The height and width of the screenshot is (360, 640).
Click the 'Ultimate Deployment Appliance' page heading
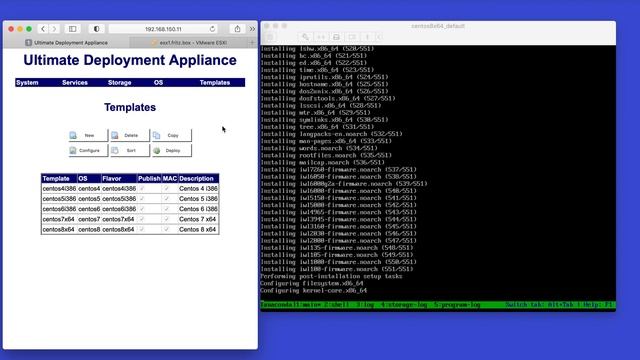pos(130,60)
